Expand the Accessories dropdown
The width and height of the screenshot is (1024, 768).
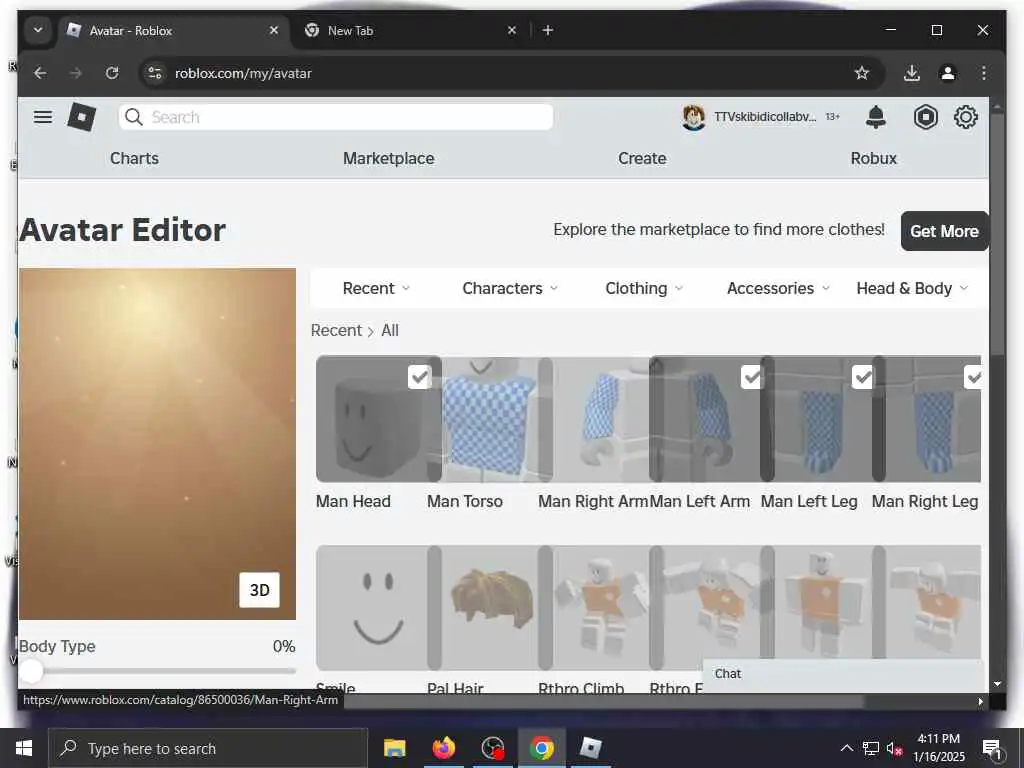click(778, 288)
